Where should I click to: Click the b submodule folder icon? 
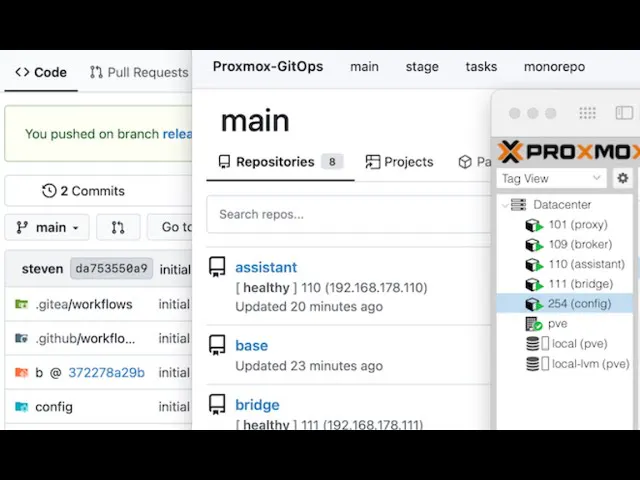coord(21,372)
